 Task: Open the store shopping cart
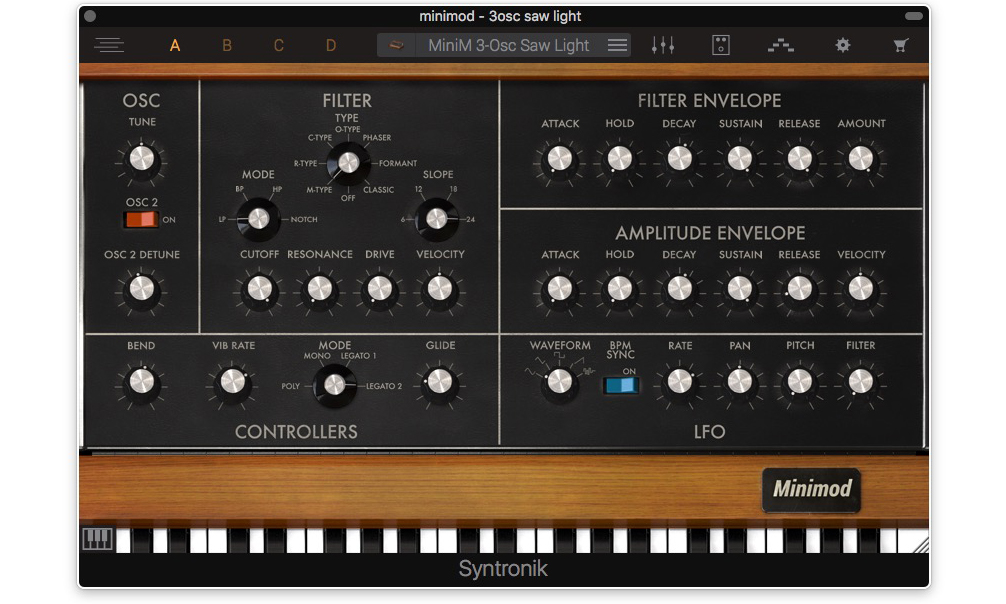901,45
